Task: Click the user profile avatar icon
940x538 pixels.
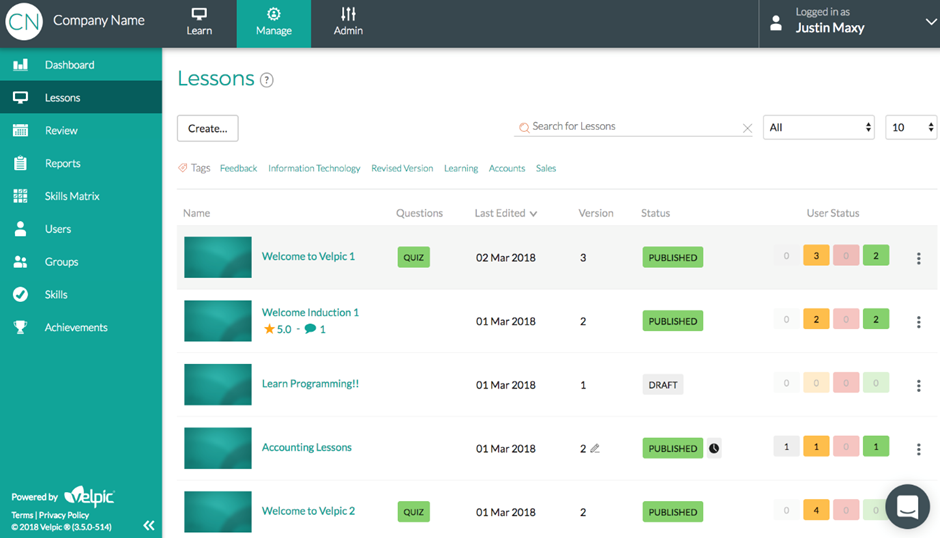Action: click(776, 23)
